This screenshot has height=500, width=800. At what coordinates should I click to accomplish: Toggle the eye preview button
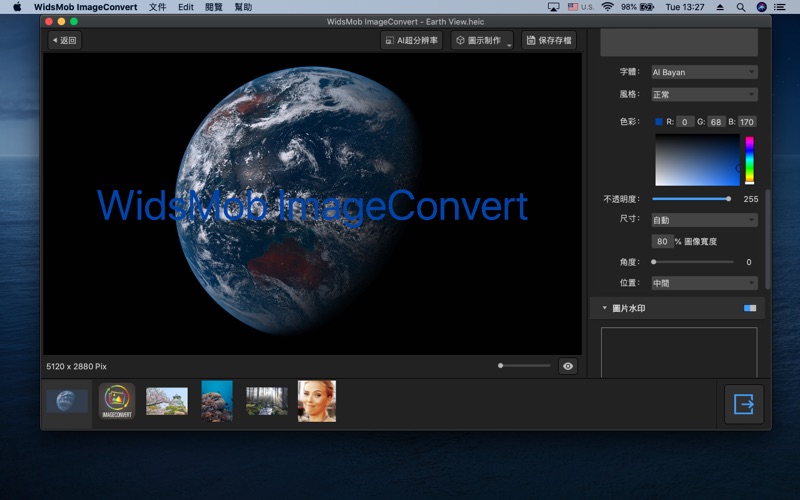point(568,366)
